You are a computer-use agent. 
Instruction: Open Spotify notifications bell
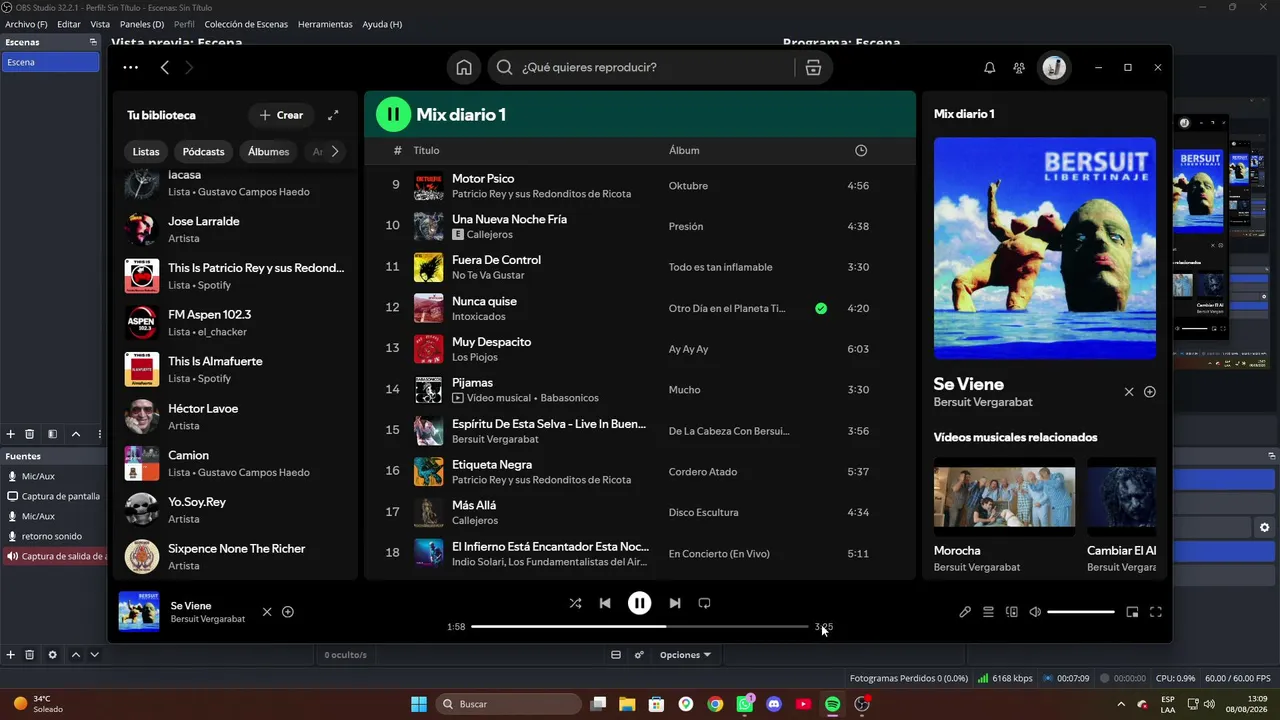click(x=990, y=67)
